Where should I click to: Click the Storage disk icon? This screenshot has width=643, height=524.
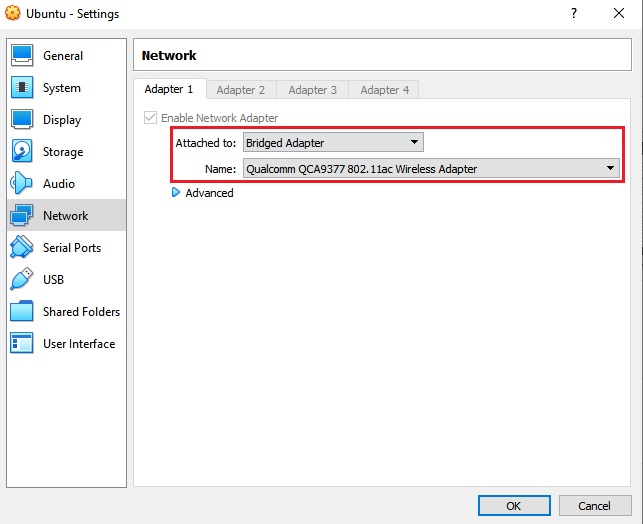tap(22, 152)
